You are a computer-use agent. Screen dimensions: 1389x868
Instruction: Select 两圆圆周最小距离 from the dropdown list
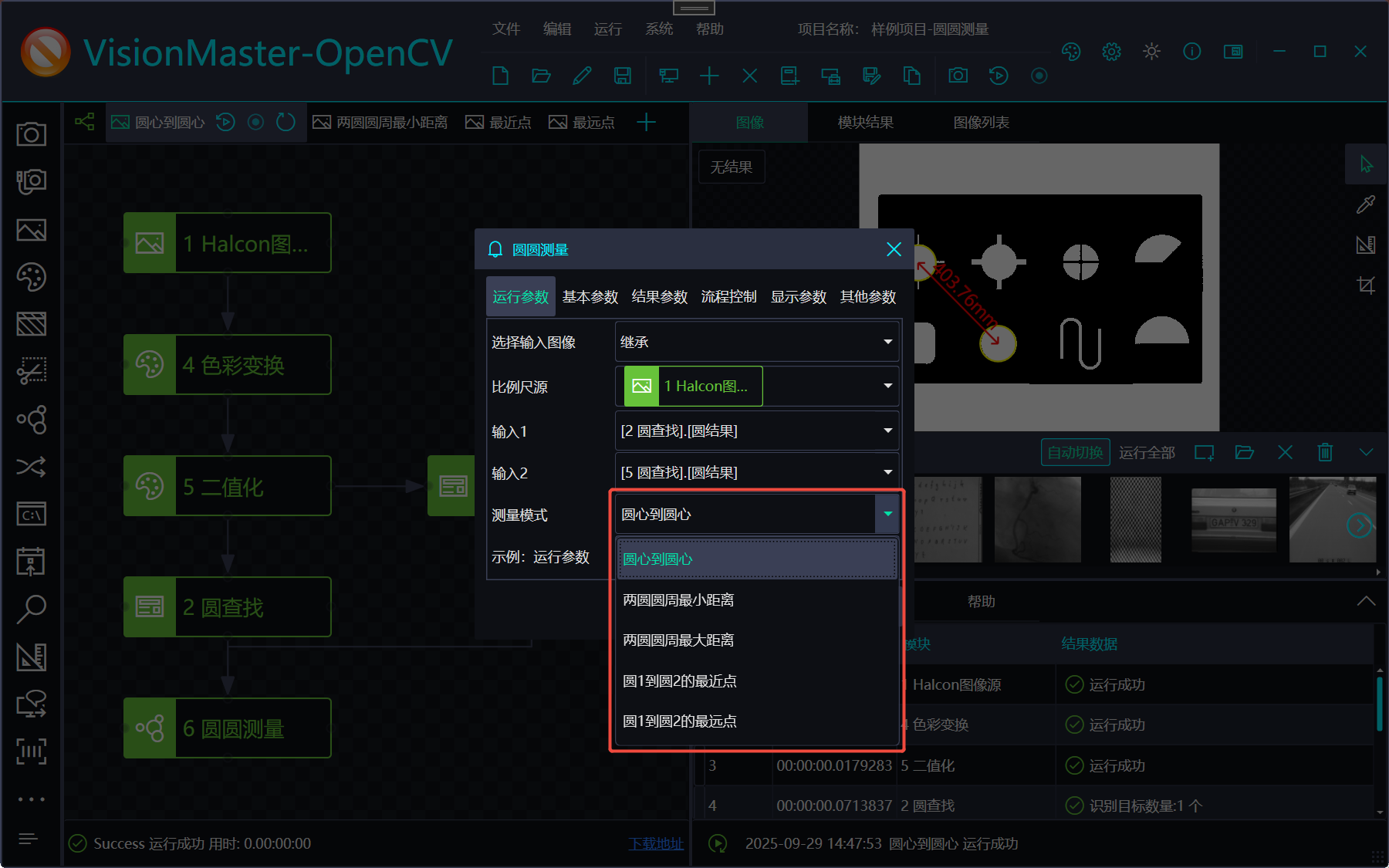757,599
